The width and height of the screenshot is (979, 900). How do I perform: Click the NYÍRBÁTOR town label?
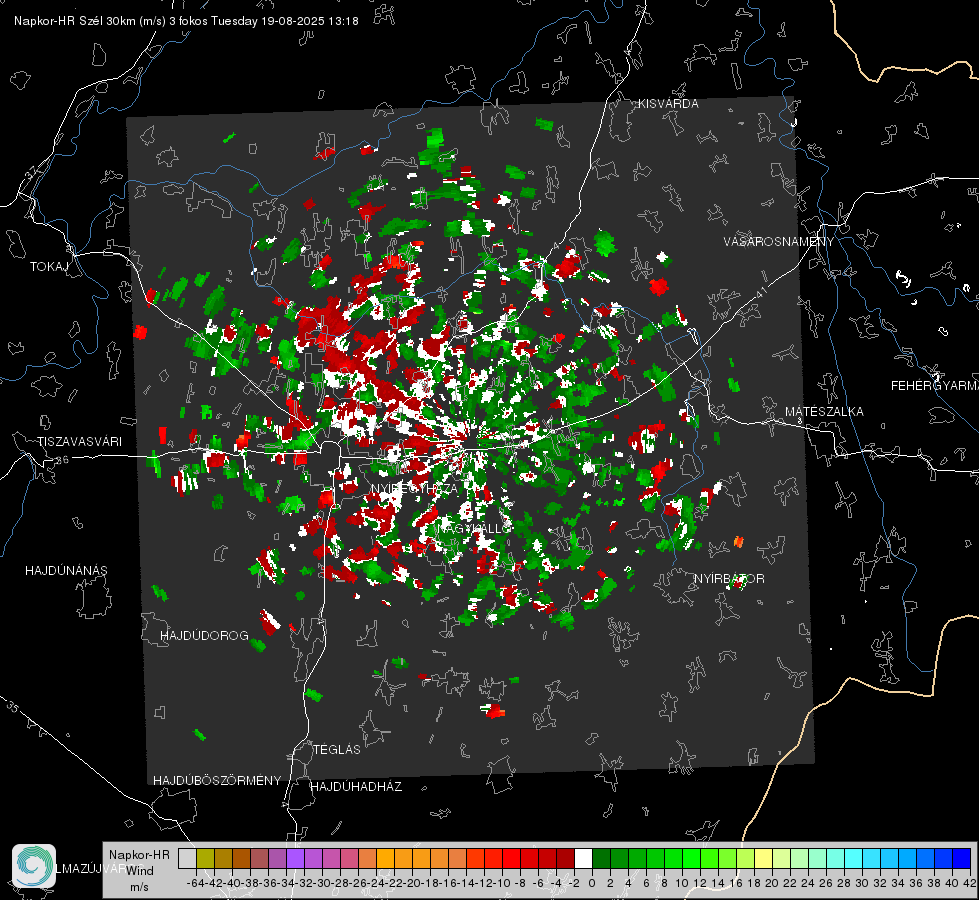(729, 579)
